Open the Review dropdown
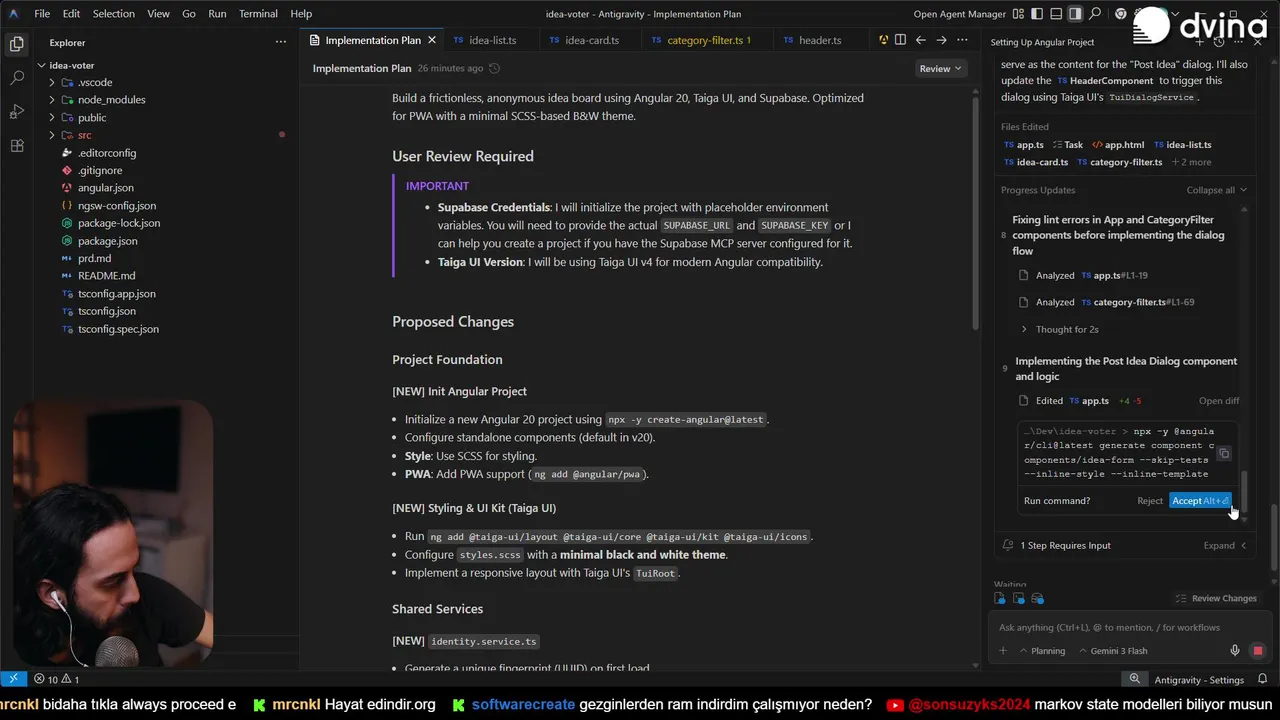1280x720 pixels. (940, 68)
